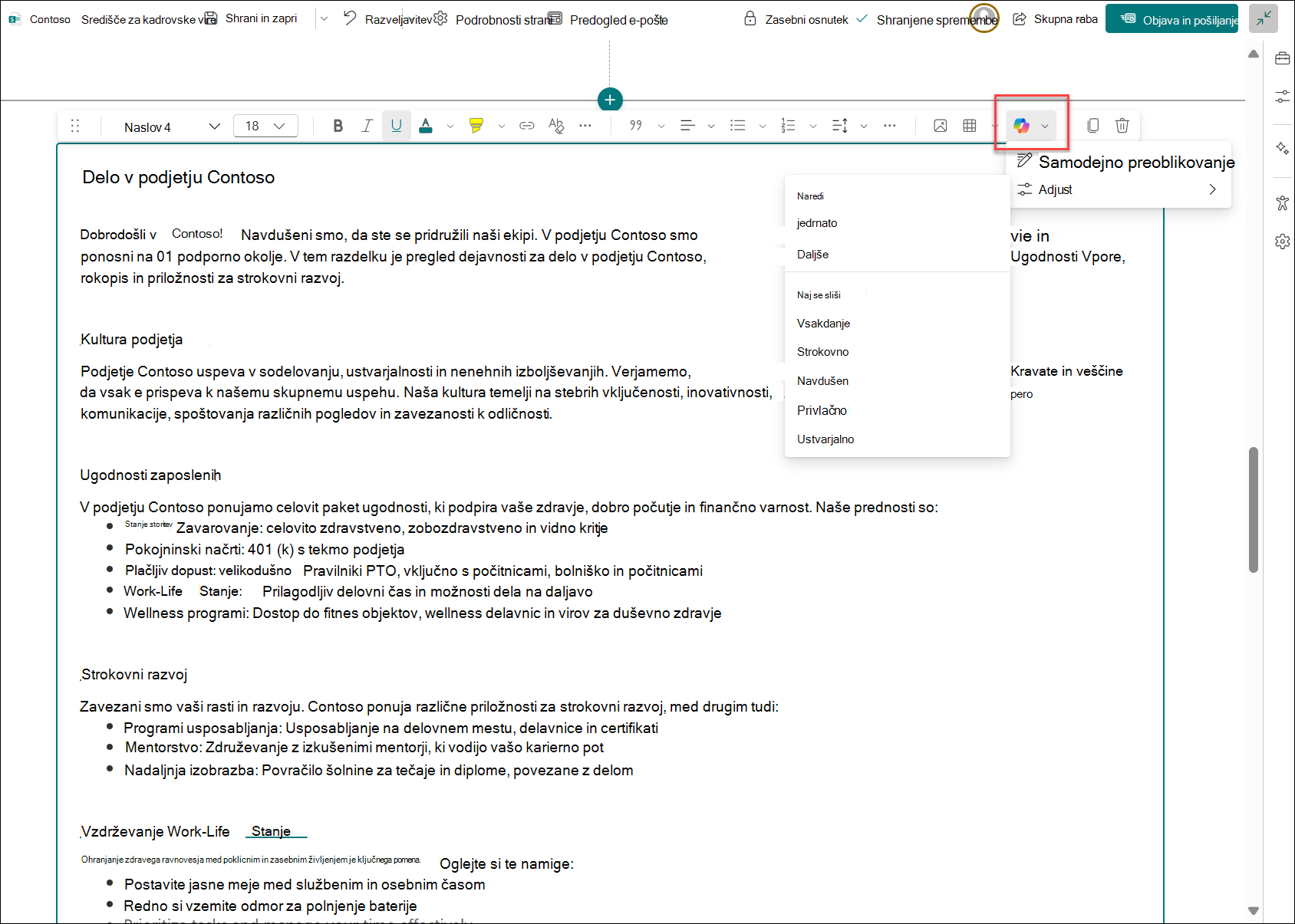The width and height of the screenshot is (1295, 924).
Task: Delete the web part with trash icon
Action: coord(1122,126)
